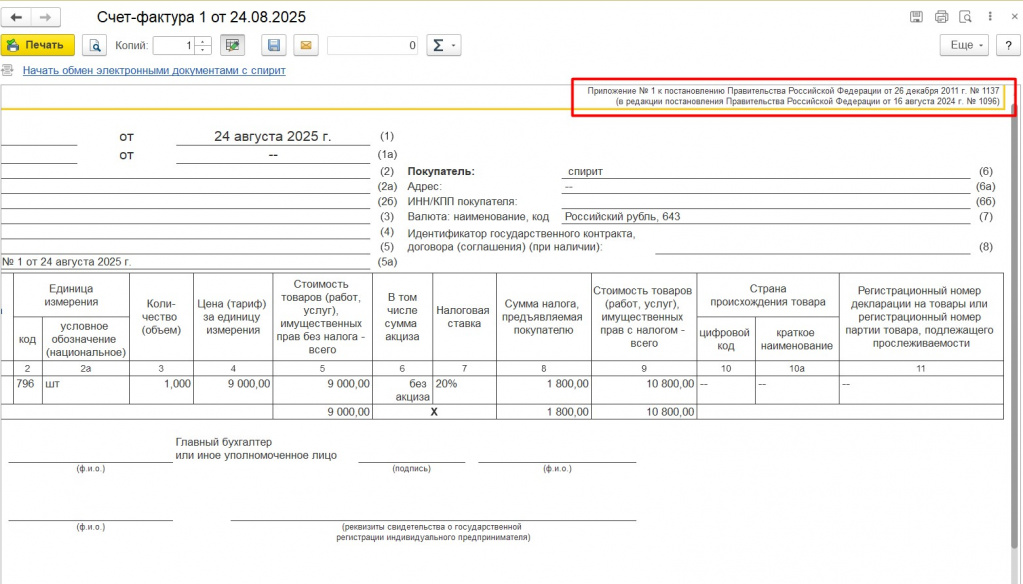
Task: Click the Страна происхождения товара header
Action: tap(768, 295)
